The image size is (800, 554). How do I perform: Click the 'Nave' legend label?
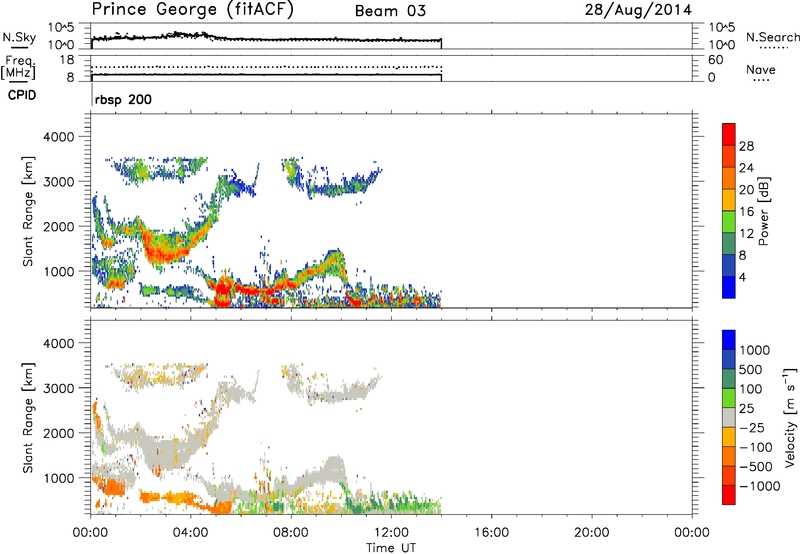761,69
